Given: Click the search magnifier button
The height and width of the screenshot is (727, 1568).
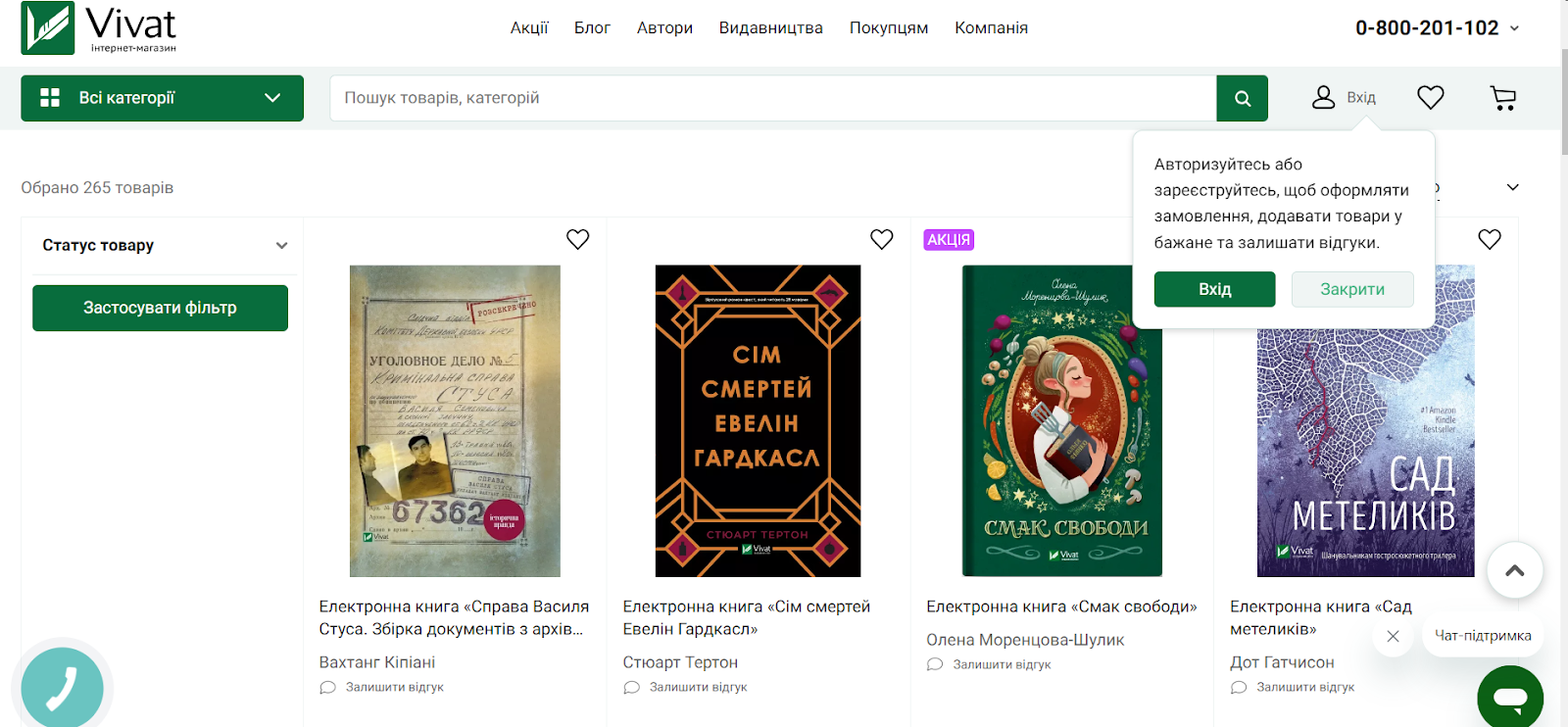Looking at the screenshot, I should coord(1242,98).
